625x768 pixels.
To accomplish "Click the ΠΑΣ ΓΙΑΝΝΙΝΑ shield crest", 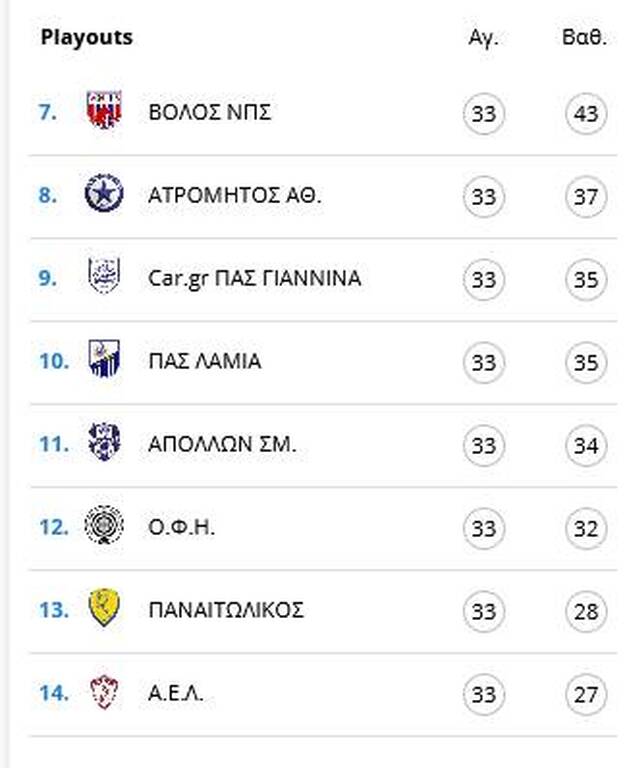I will [x=104, y=276].
